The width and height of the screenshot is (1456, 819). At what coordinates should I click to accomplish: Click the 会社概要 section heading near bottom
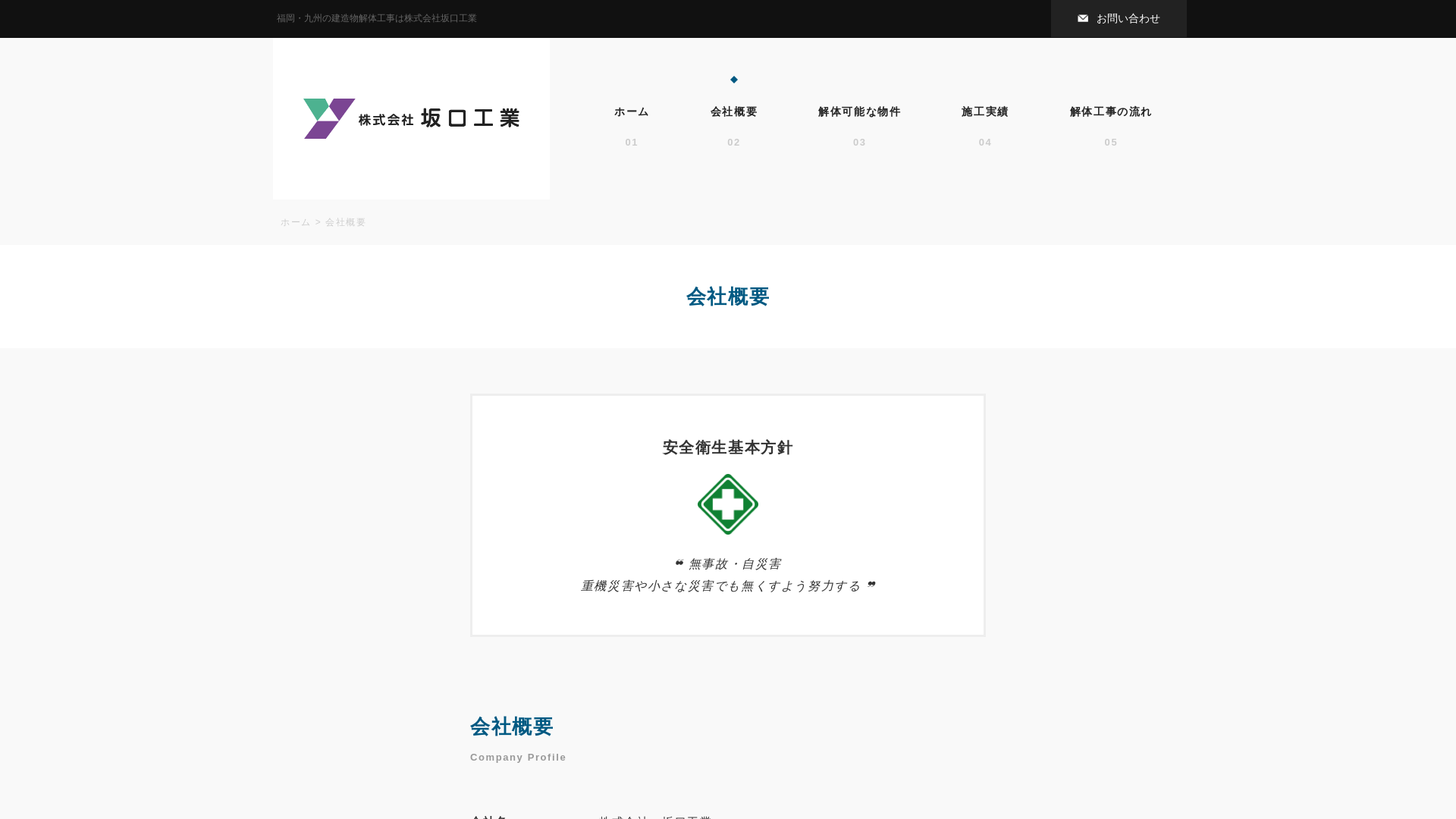pos(512,726)
